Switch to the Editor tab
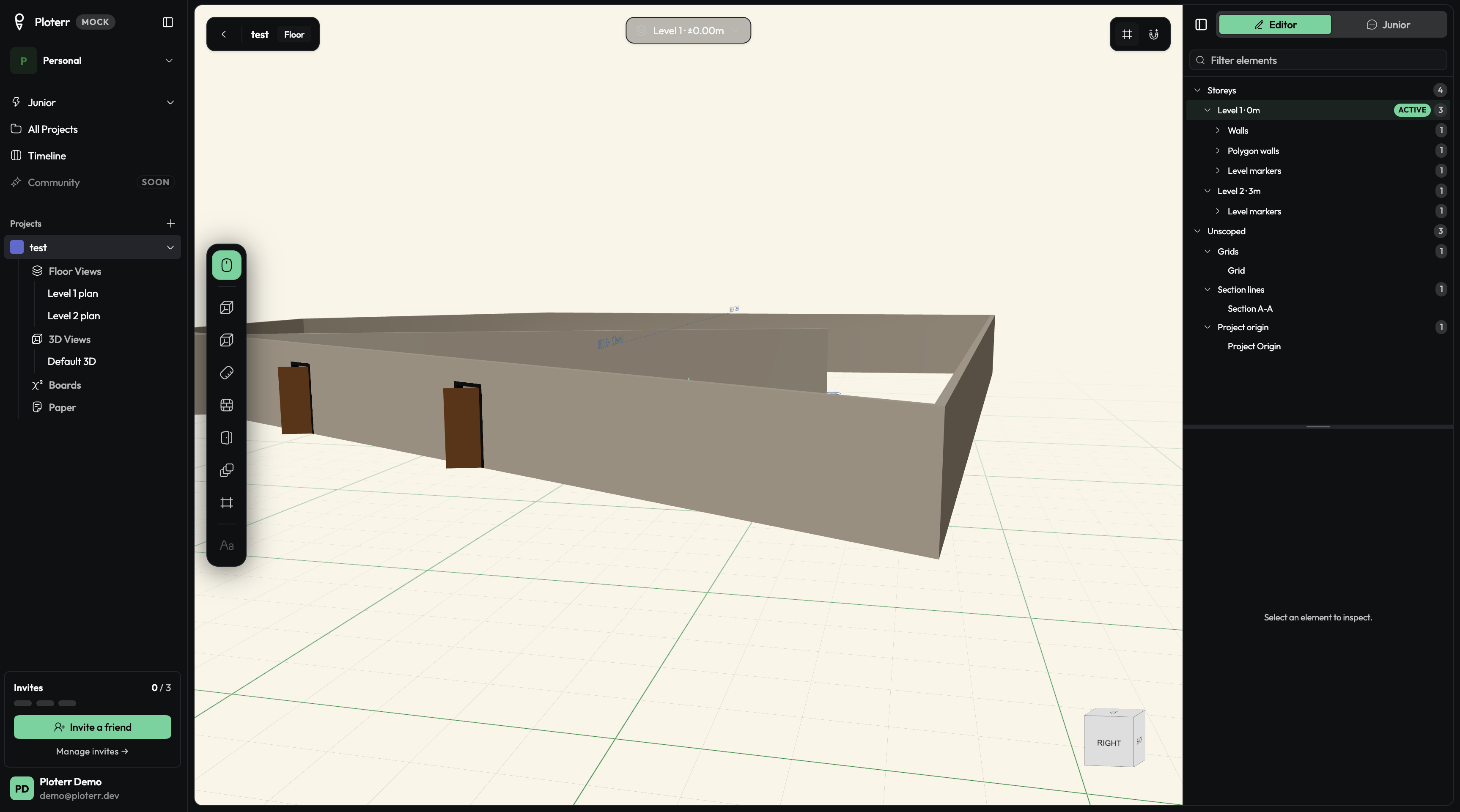 tap(1275, 25)
